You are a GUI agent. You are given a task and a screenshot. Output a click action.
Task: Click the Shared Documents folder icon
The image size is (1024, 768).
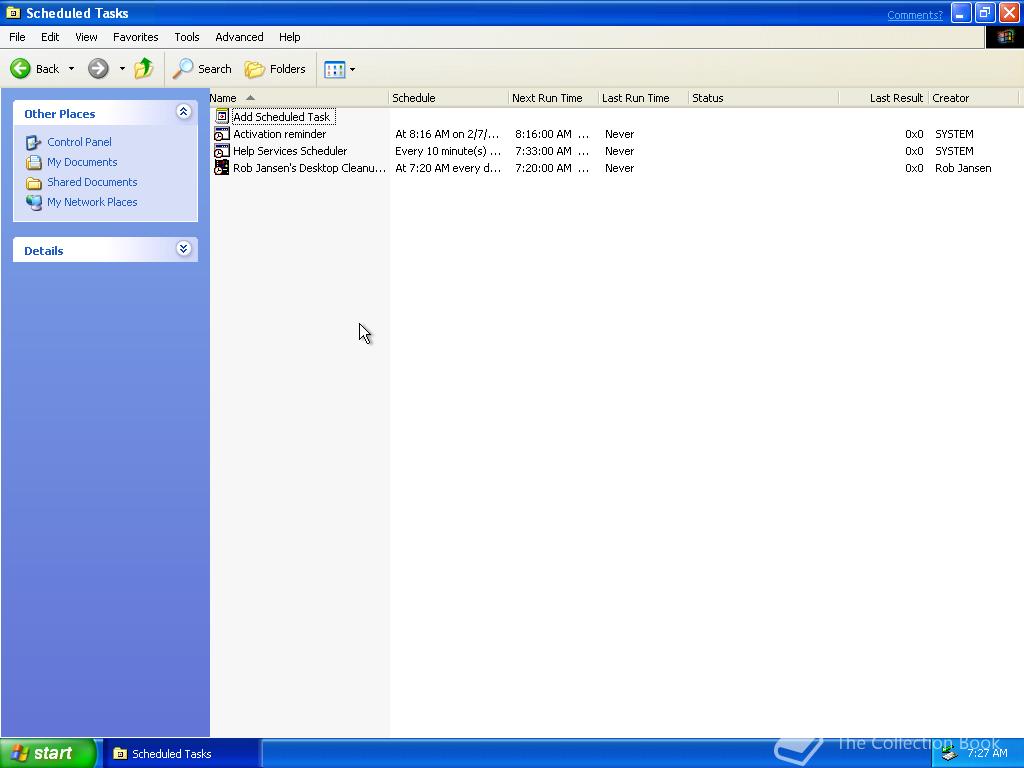point(33,183)
